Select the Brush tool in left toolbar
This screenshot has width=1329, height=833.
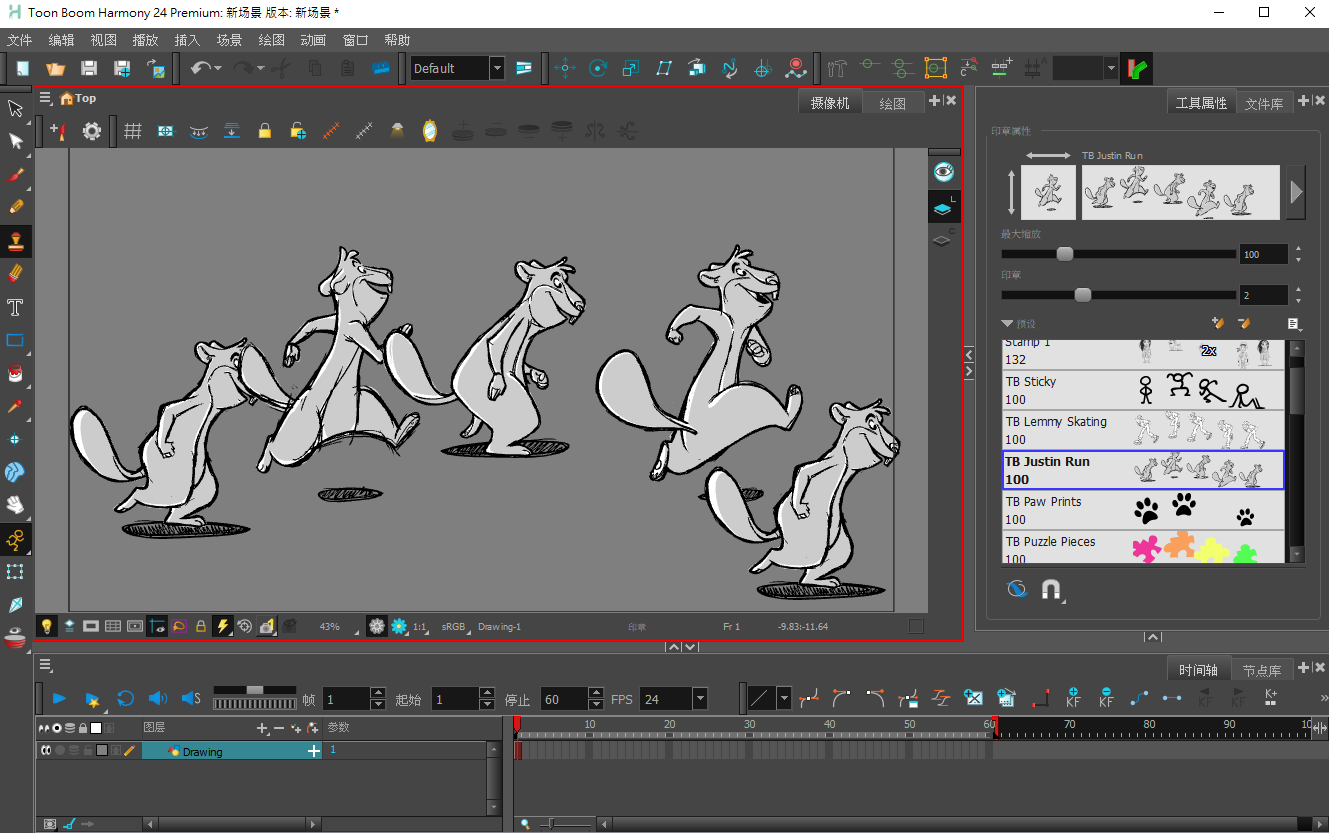point(15,174)
